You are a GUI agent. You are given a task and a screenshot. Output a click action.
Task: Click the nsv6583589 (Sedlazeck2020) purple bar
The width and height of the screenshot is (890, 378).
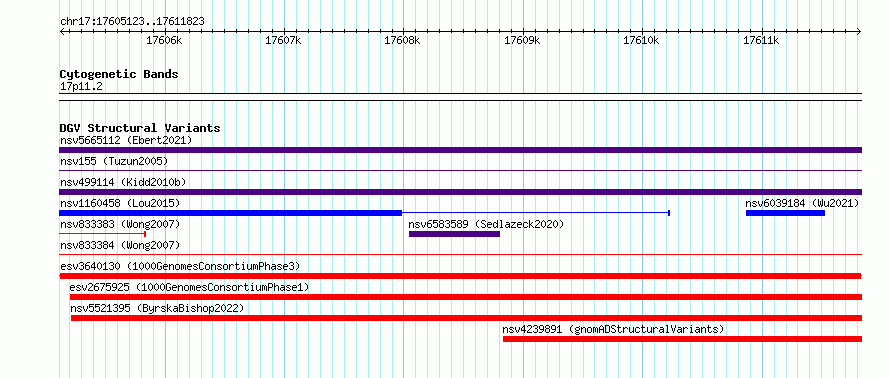454,234
